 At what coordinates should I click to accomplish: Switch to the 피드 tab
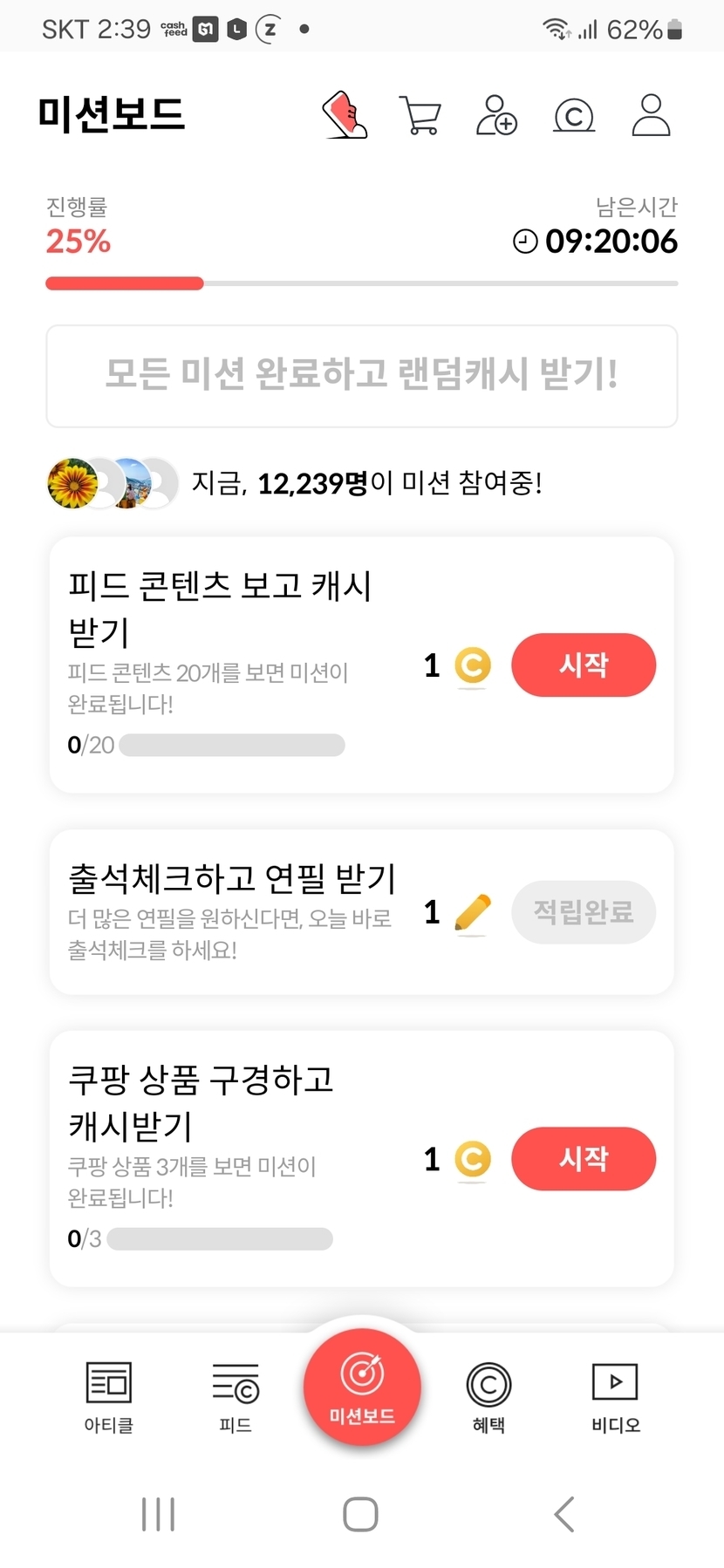[236, 1396]
